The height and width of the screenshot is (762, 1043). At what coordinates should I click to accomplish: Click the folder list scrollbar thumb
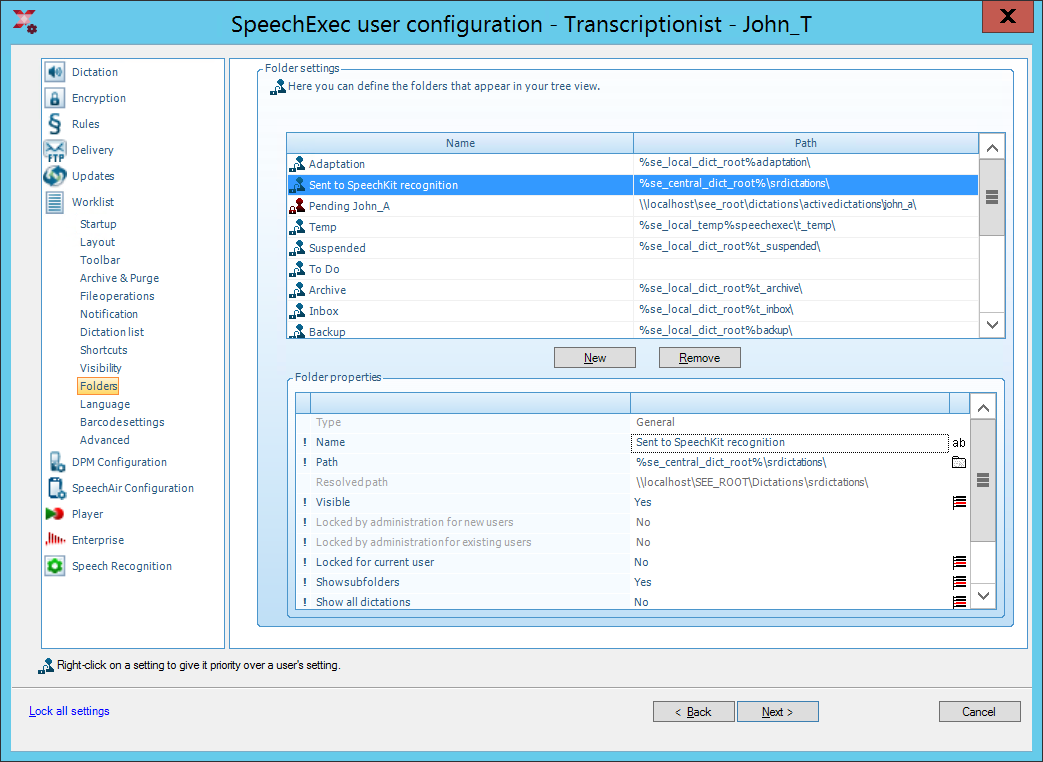tap(992, 197)
